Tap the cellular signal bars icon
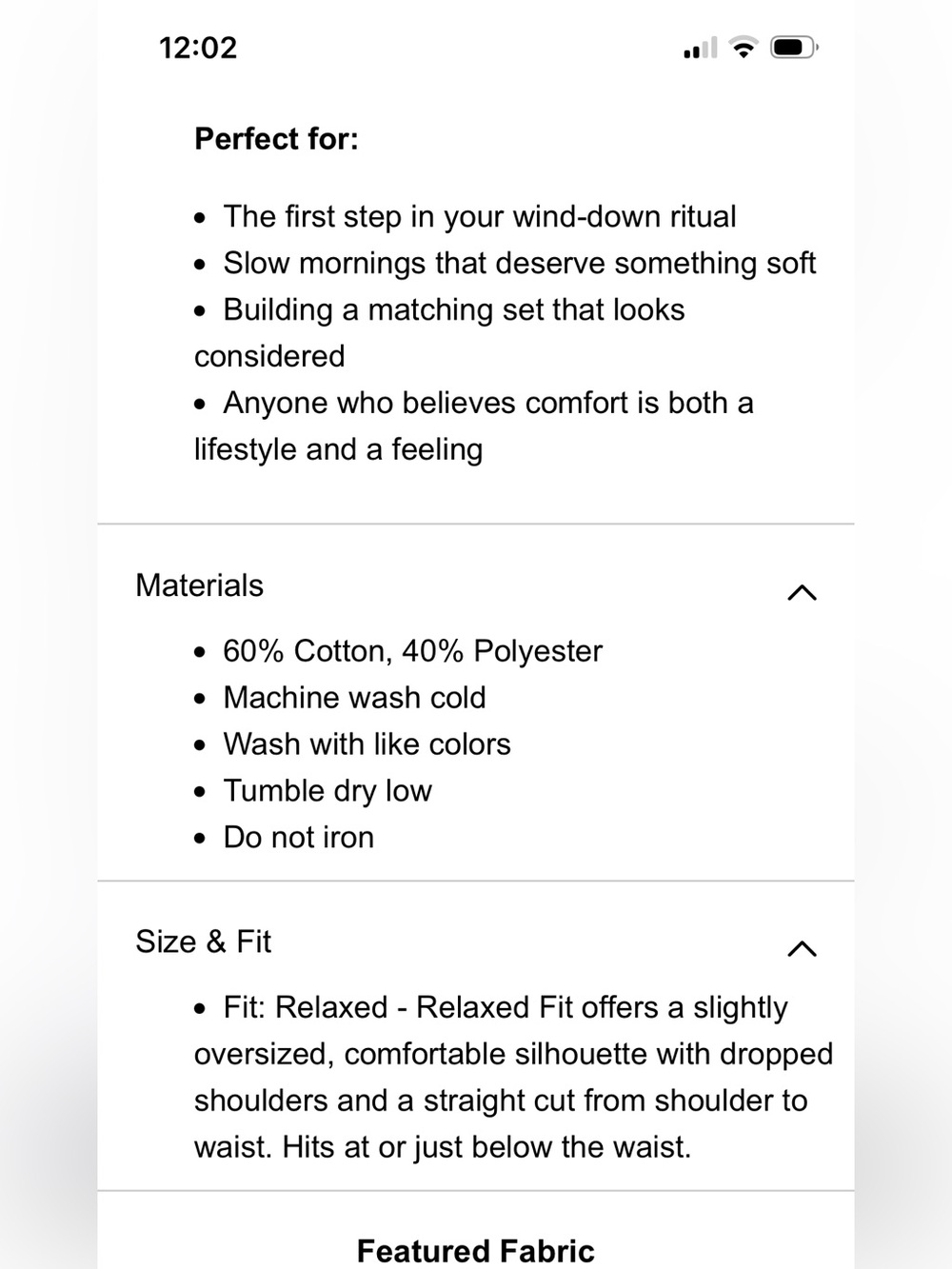 point(701,48)
